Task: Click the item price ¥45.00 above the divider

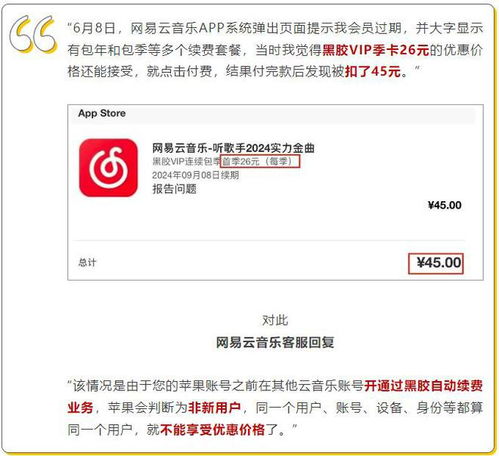Action: tap(445, 205)
